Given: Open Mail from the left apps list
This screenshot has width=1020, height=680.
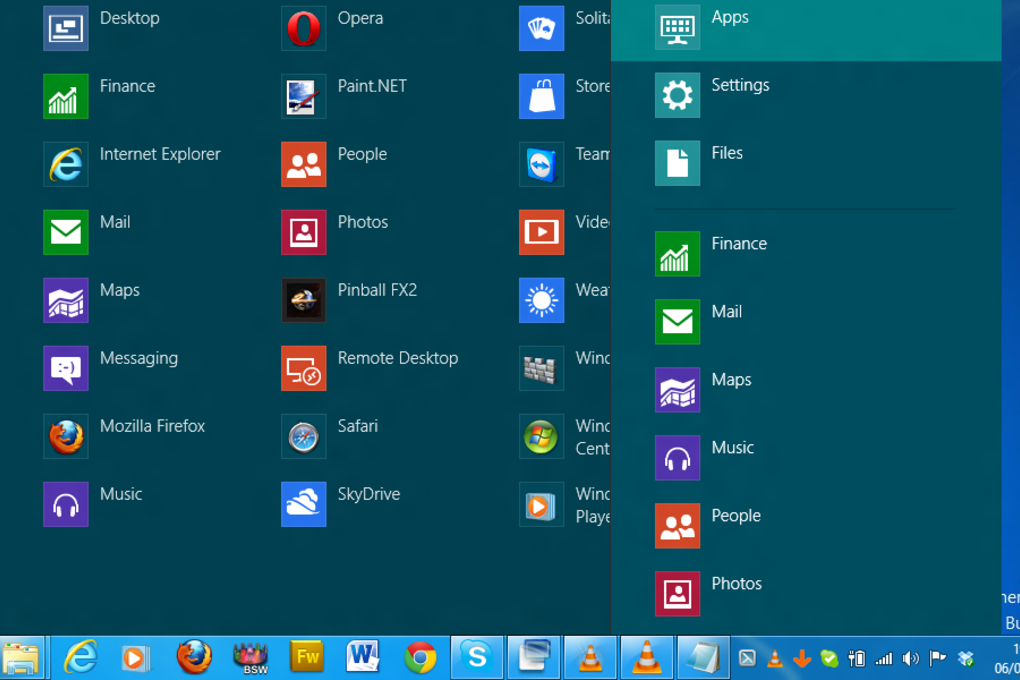Looking at the screenshot, I should pyautogui.click(x=66, y=232).
